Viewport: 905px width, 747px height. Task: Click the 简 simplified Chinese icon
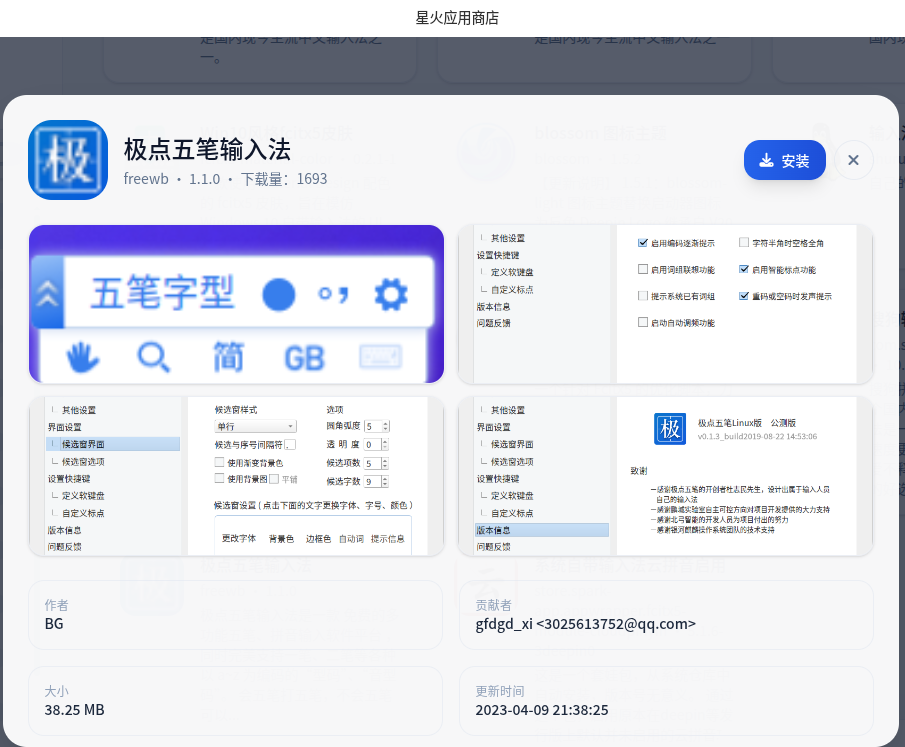click(x=231, y=357)
